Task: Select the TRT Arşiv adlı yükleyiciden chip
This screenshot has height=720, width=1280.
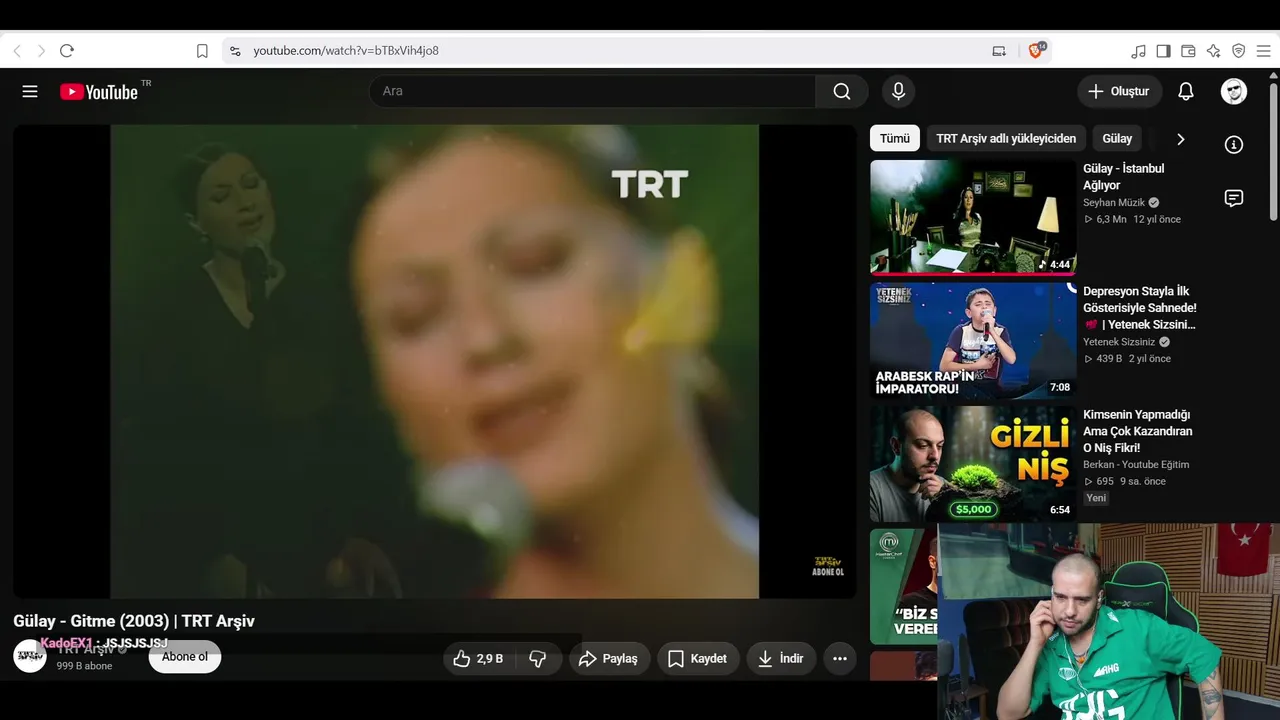Action: pyautogui.click(x=1006, y=139)
